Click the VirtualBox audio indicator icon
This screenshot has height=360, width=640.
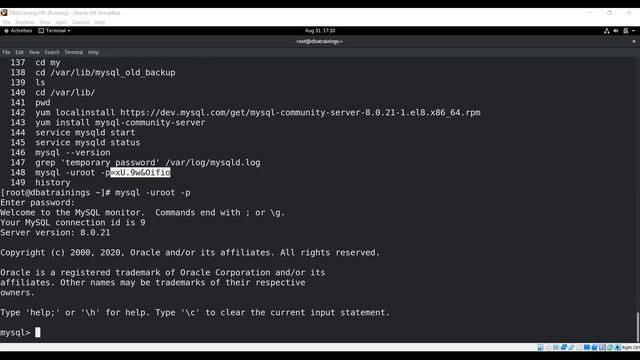point(556,347)
